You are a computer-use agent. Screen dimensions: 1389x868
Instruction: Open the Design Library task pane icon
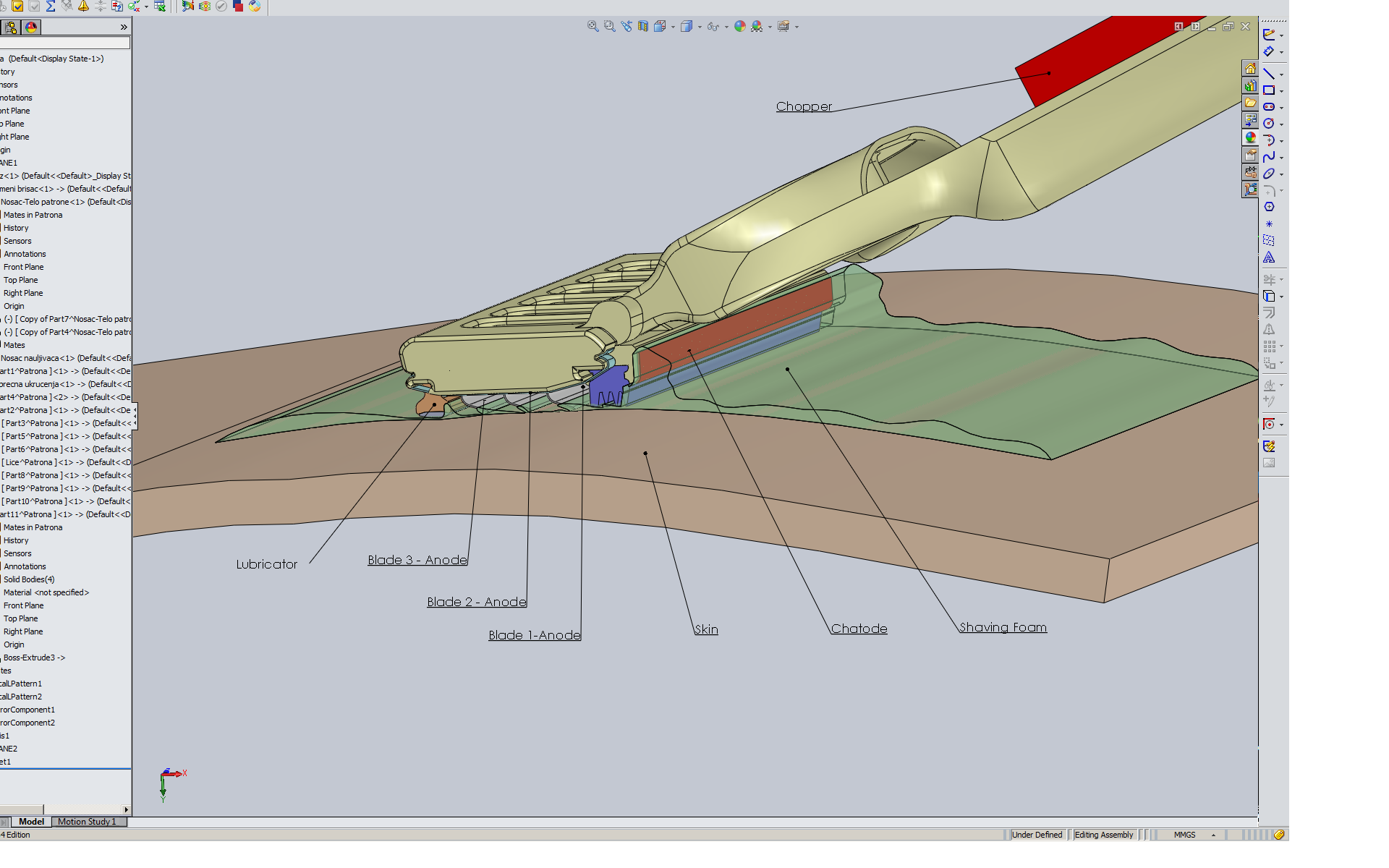click(x=1250, y=86)
